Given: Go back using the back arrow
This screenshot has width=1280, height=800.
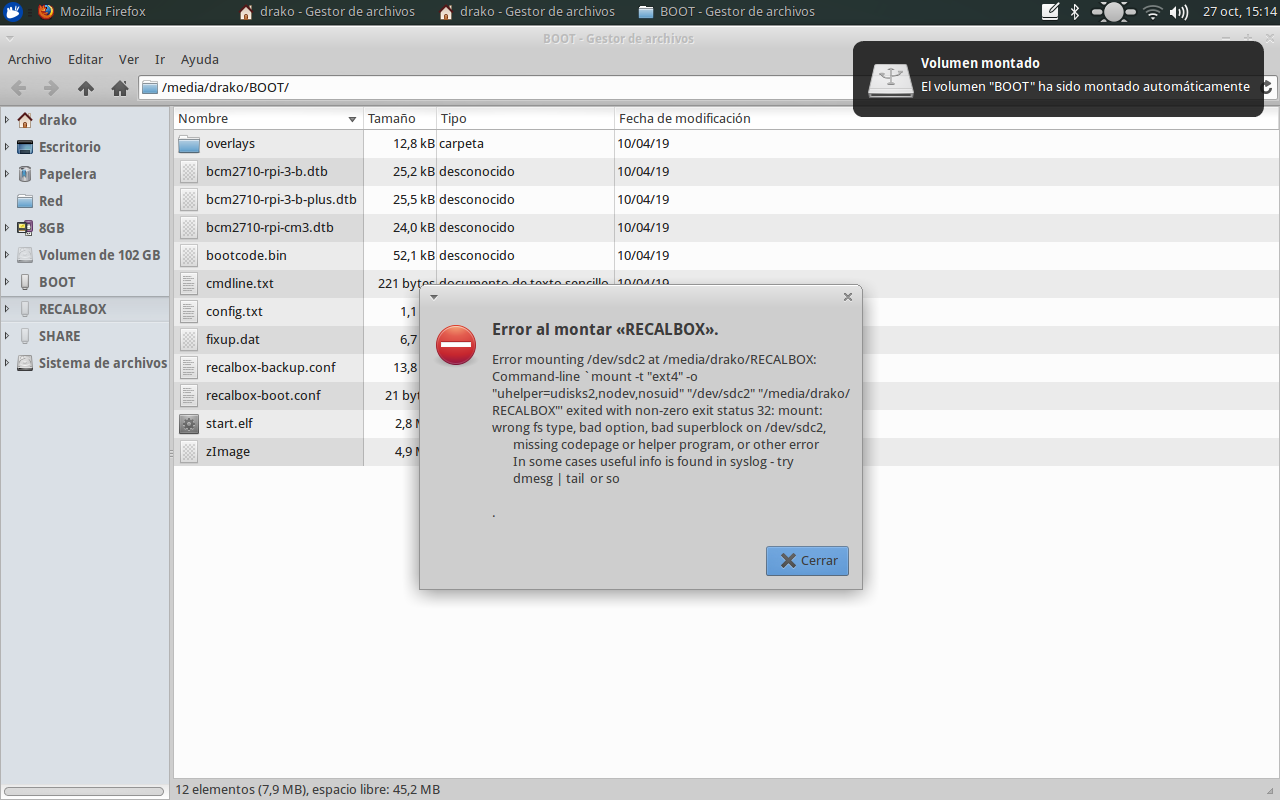Looking at the screenshot, I should tap(19, 88).
